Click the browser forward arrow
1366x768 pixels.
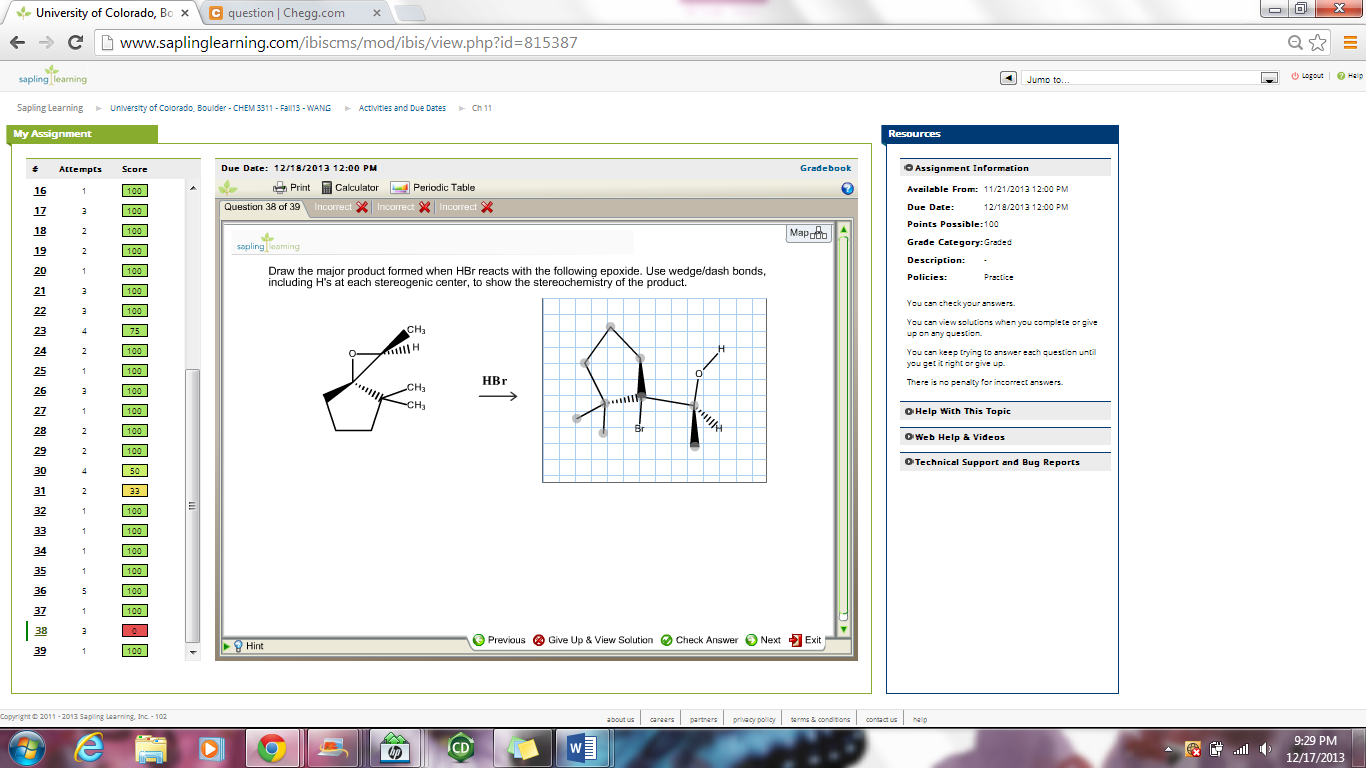point(46,43)
